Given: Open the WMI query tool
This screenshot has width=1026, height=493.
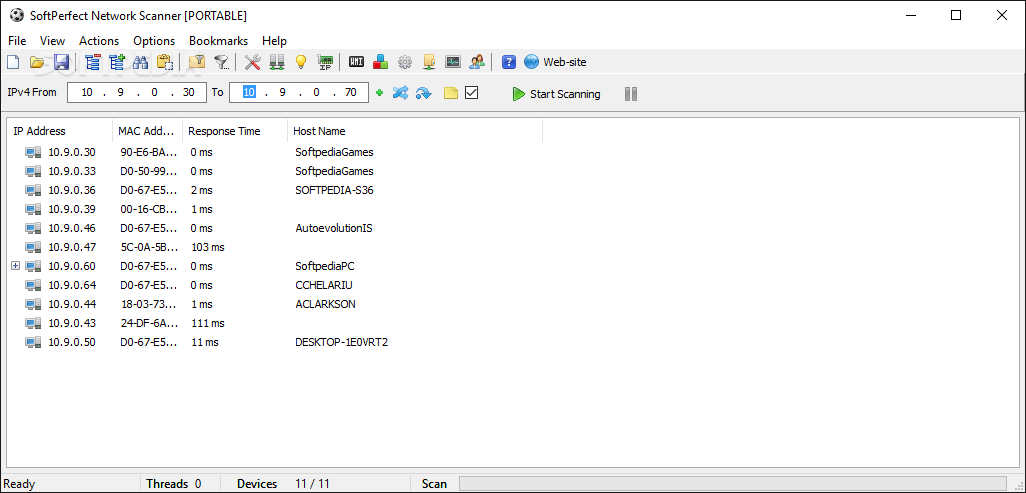Looking at the screenshot, I should 356,62.
